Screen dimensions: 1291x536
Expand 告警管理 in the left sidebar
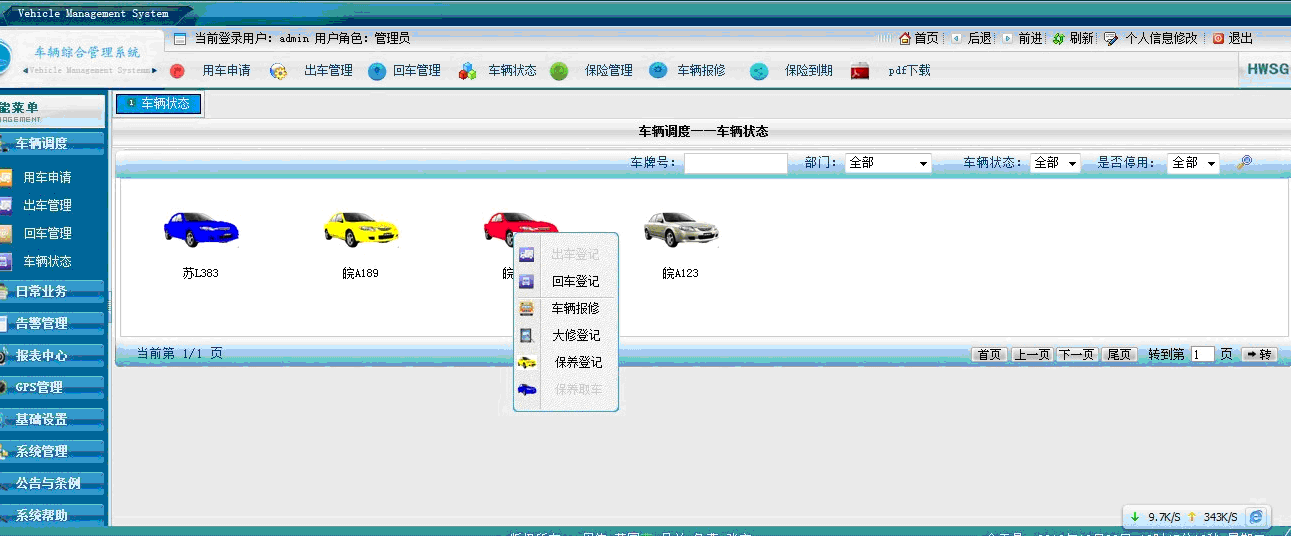coord(42,323)
